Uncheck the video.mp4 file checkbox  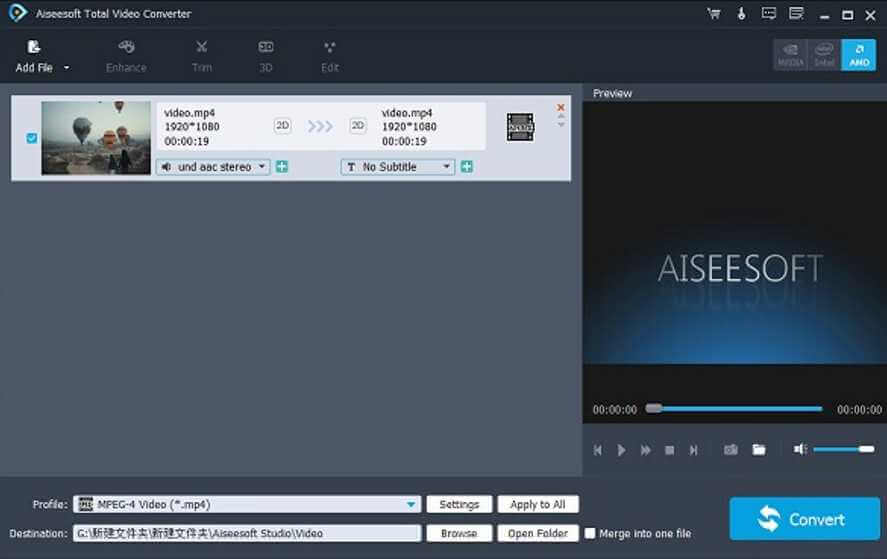[32, 138]
